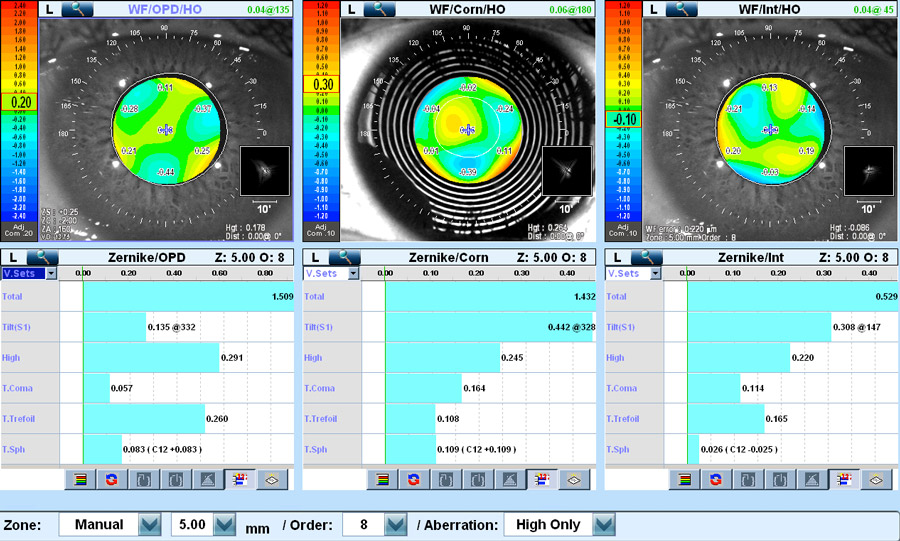This screenshot has height=541, width=900.
Task: Open the Aberration High Only dropdown
Action: point(602,524)
